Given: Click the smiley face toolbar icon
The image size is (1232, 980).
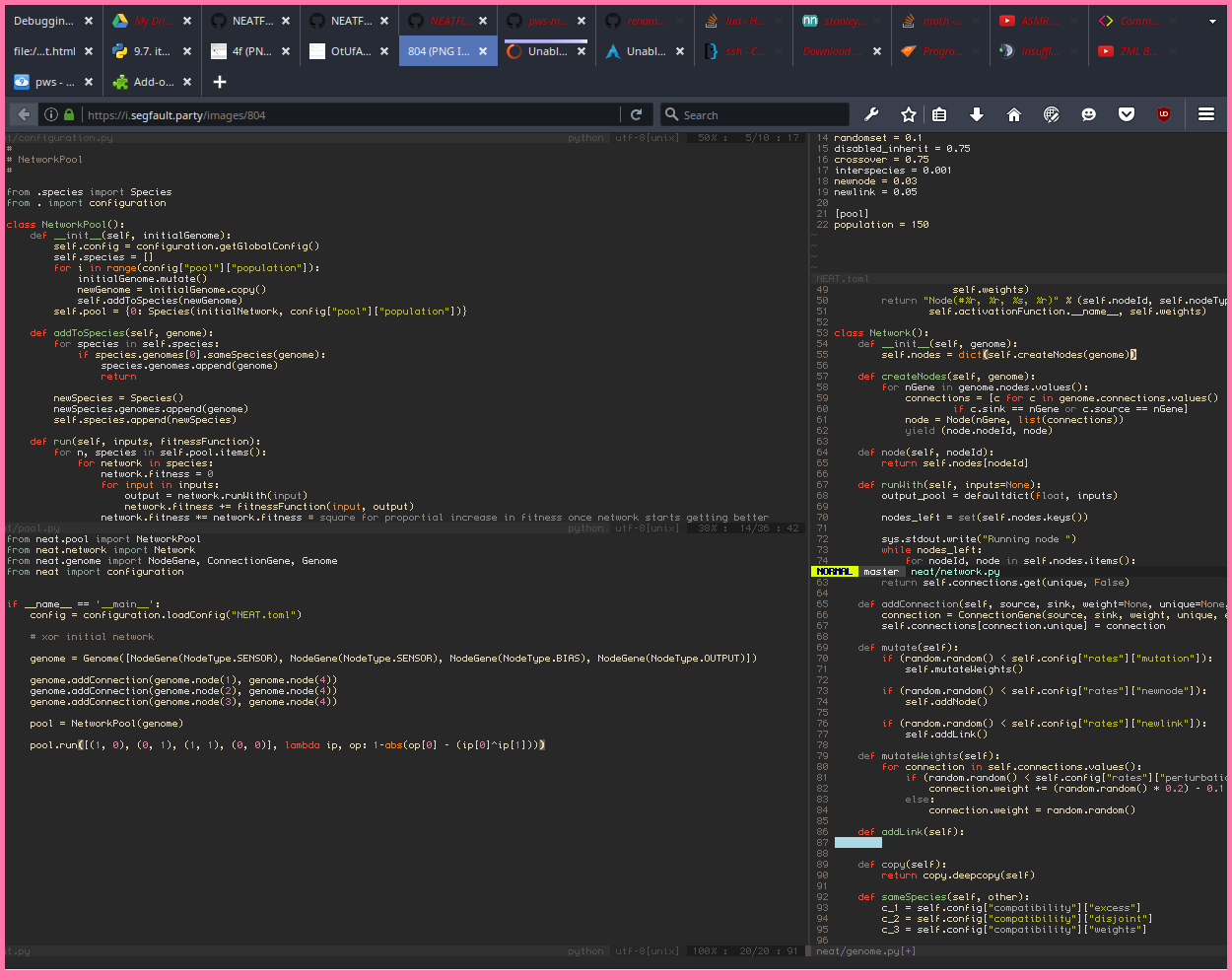Looking at the screenshot, I should [1088, 114].
